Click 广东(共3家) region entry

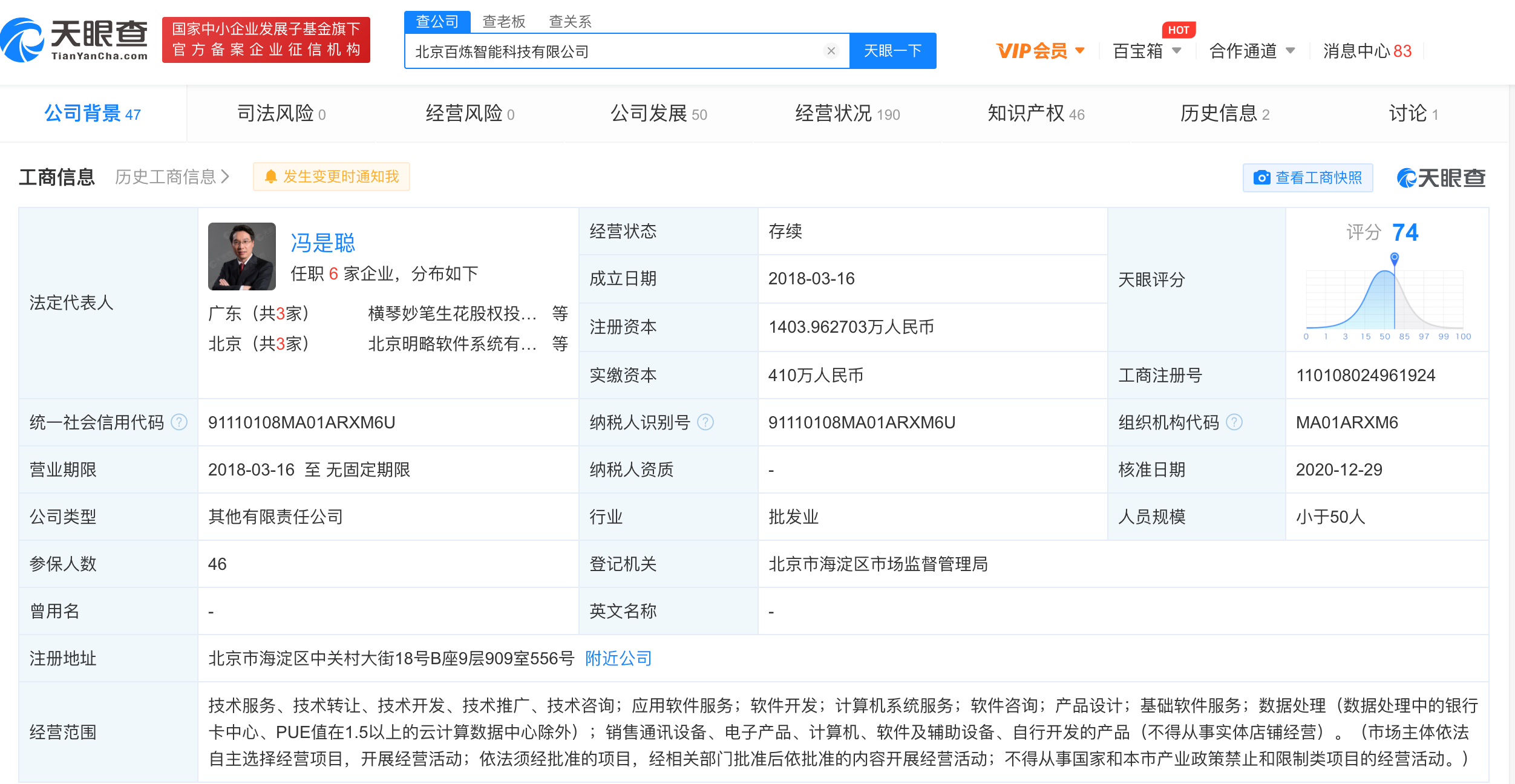click(x=259, y=313)
